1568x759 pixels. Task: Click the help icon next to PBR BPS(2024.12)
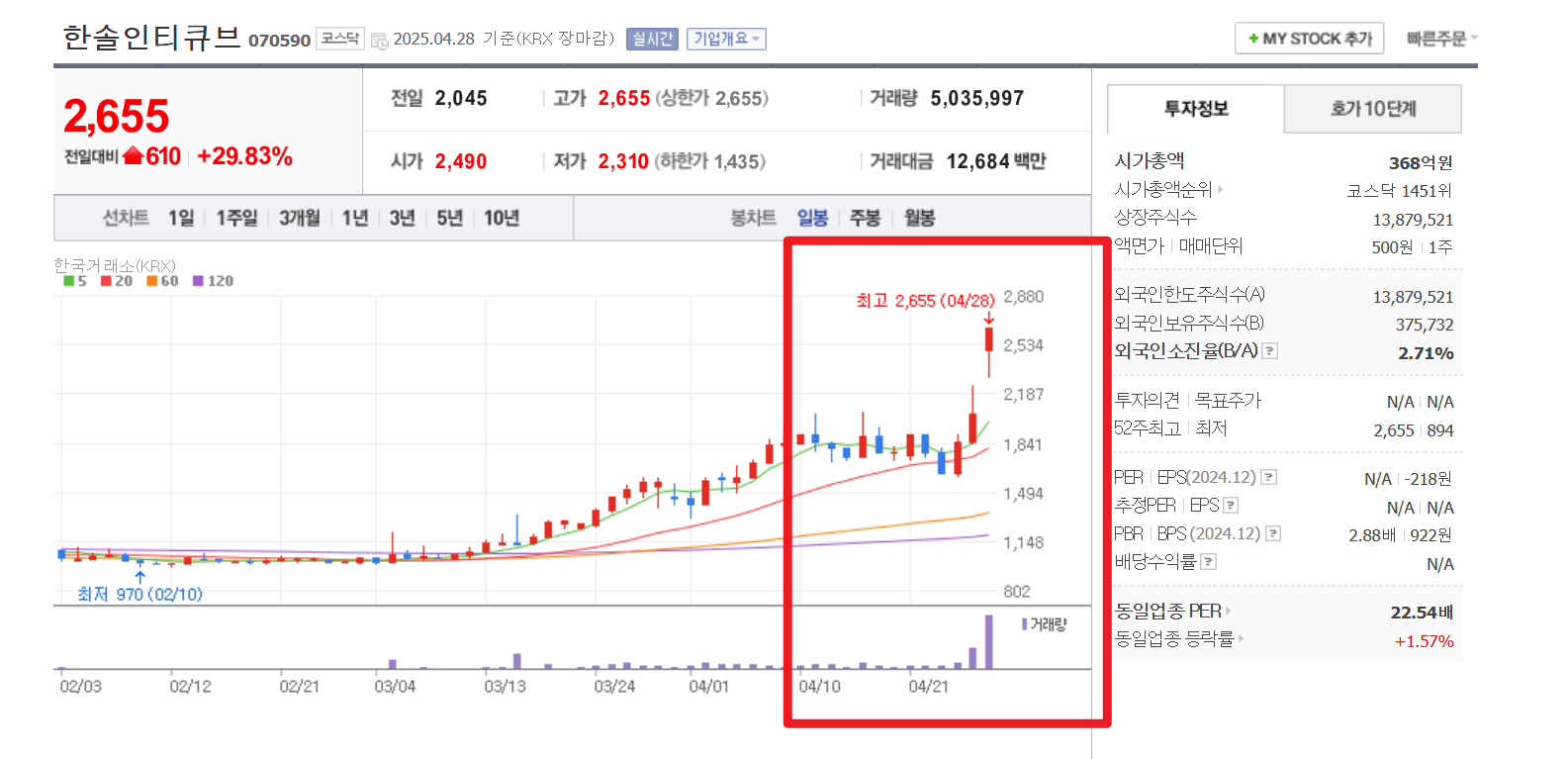coord(1273,533)
